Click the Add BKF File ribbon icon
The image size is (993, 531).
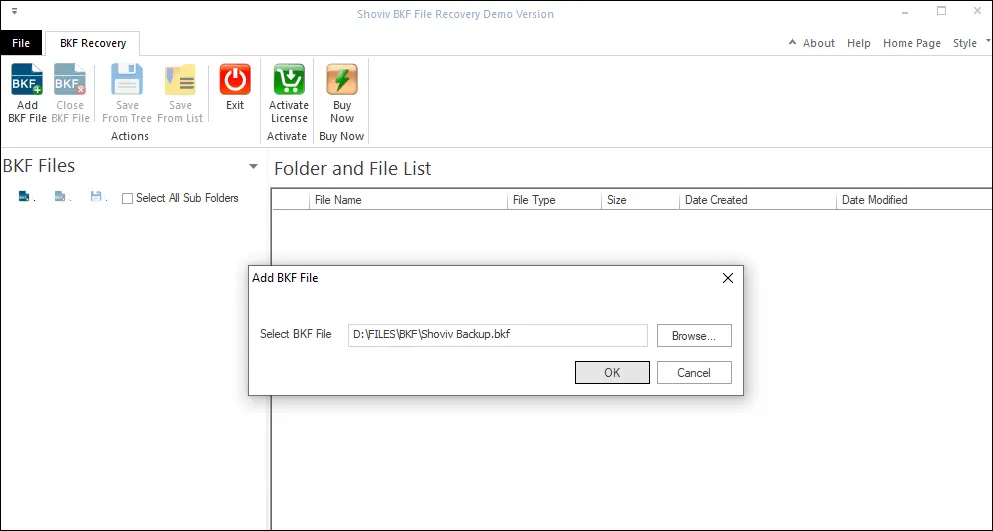click(x=27, y=79)
